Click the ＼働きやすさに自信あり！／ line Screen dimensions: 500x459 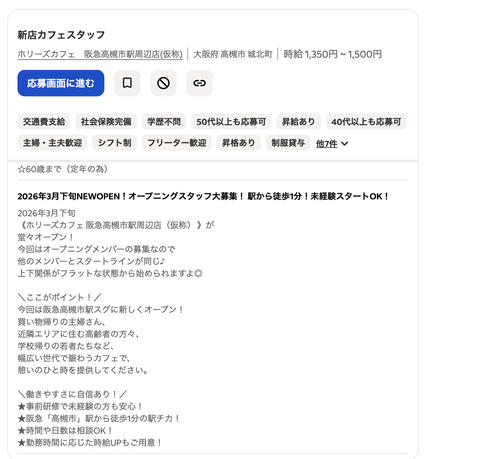click(x=72, y=394)
